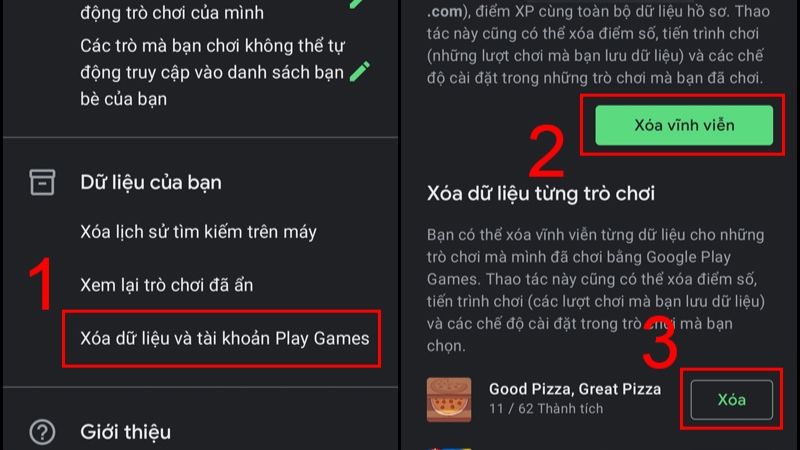Click the archive box icon beside Dữ liệu của bạn

tap(42, 182)
